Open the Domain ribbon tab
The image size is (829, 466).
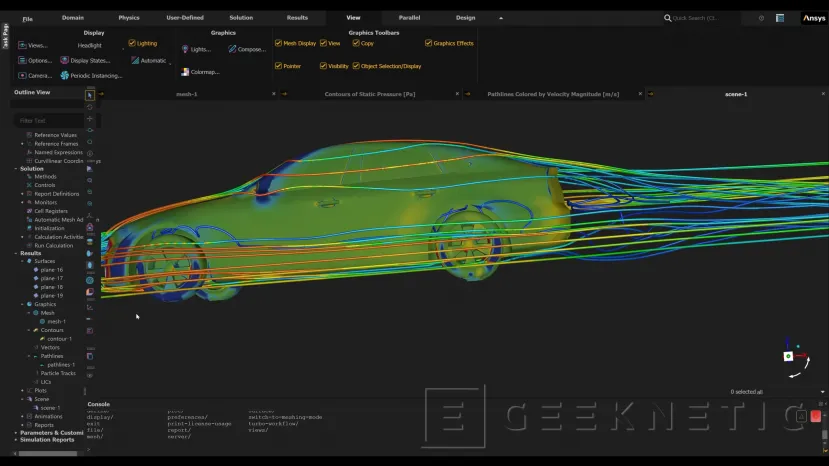pyautogui.click(x=73, y=17)
